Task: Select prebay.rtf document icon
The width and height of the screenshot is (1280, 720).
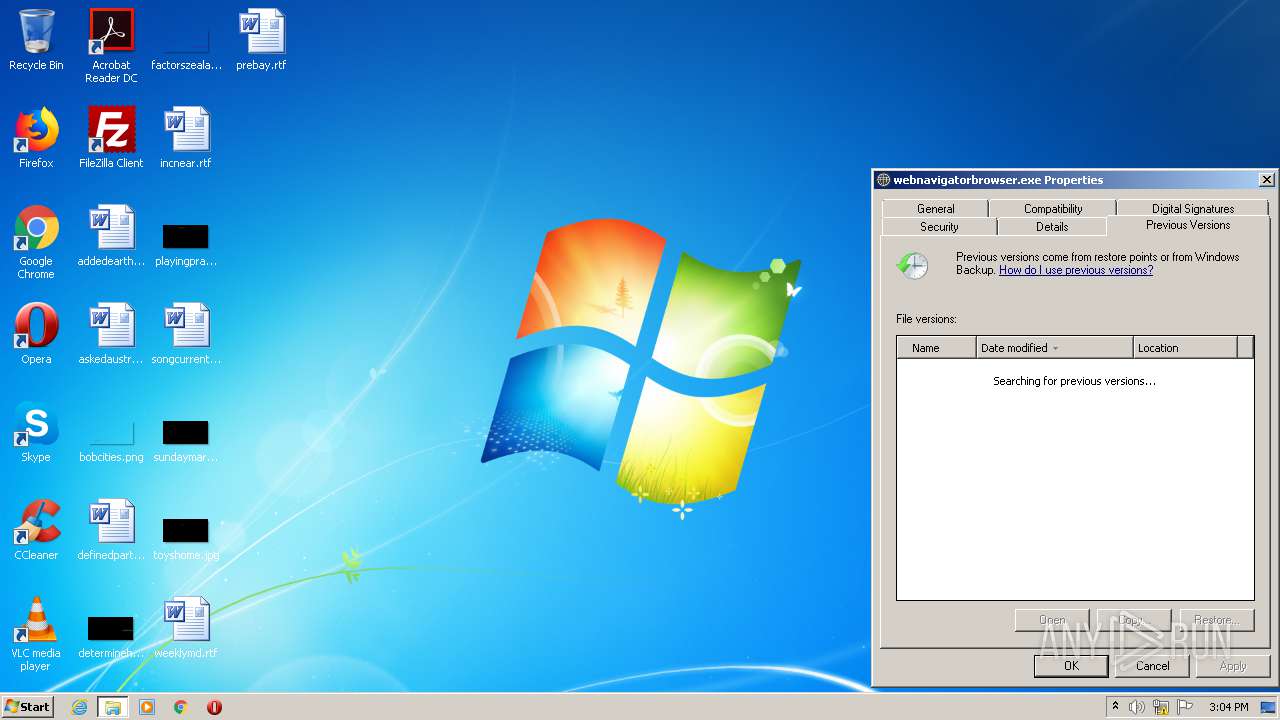Action: tap(261, 40)
